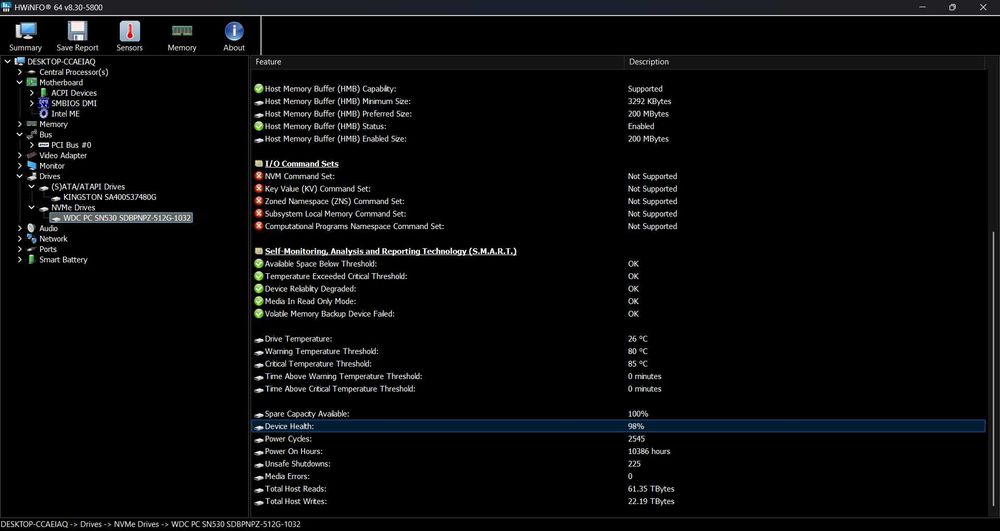The image size is (1000, 531).
Task: Click the Unsafe Shutdowns row
Action: [619, 464]
